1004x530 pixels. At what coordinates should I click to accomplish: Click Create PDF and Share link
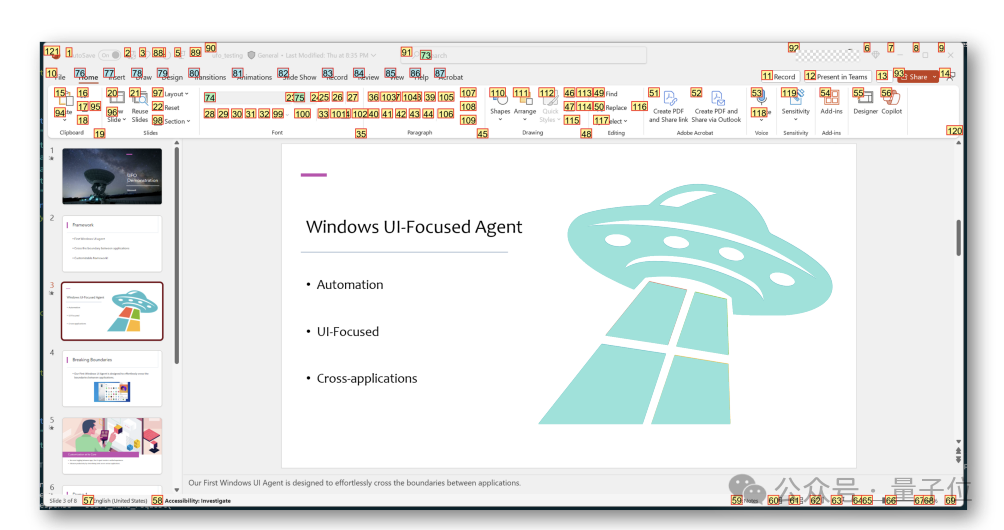coord(670,105)
